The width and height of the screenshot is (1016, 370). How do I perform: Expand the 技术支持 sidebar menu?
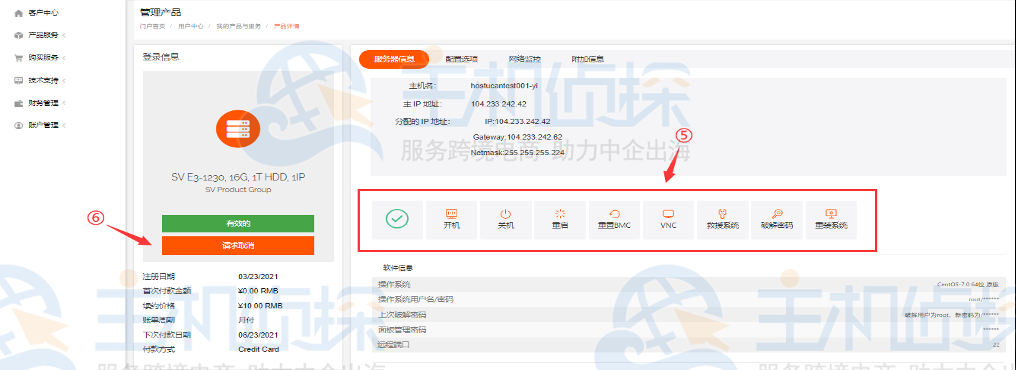tap(43, 80)
